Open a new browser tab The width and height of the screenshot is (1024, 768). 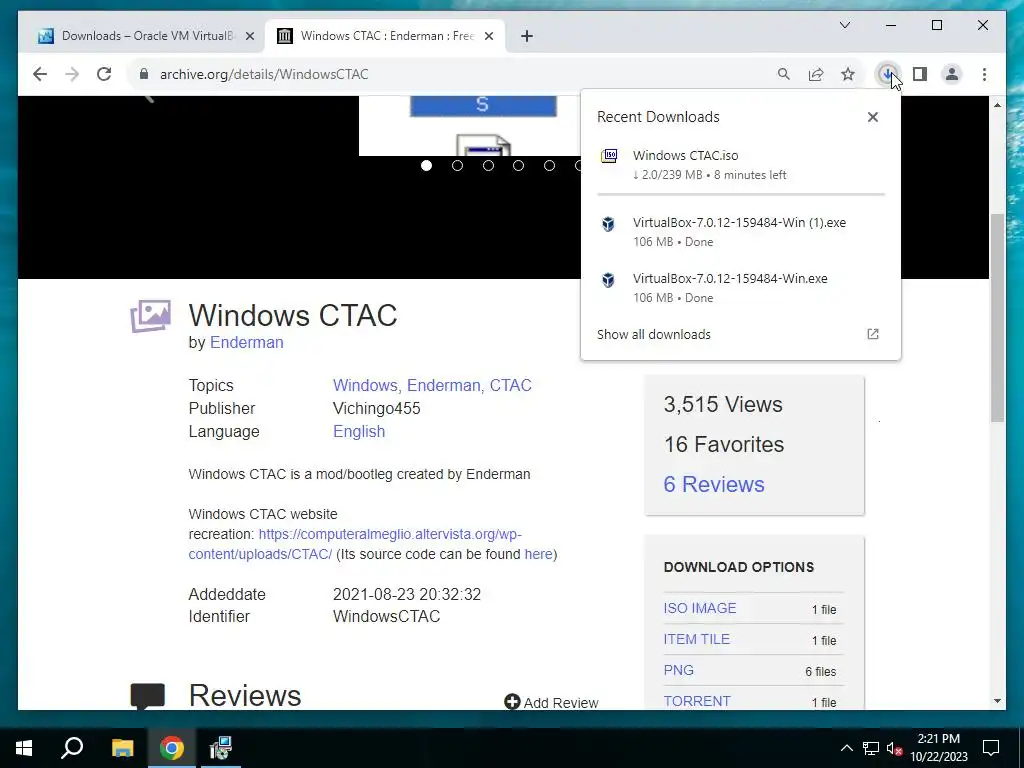tap(527, 36)
